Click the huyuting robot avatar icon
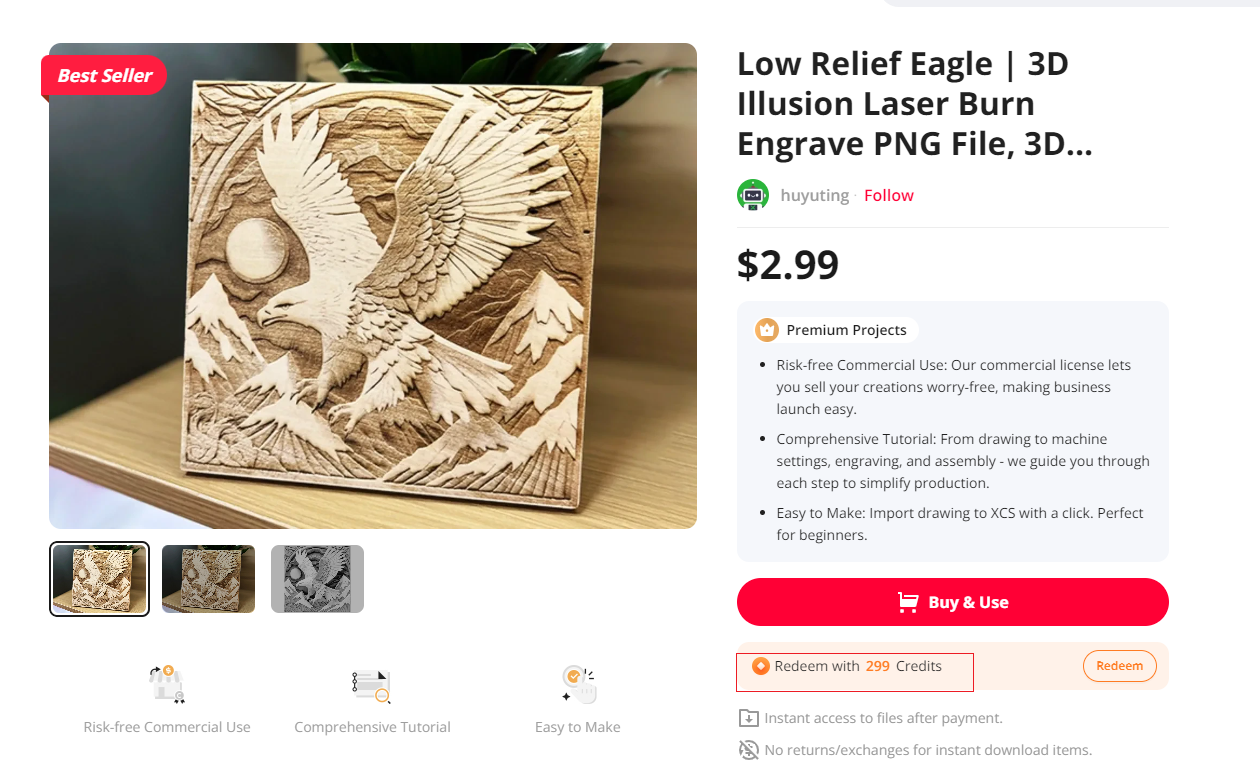Viewport: 1260px width, 764px height. (753, 195)
